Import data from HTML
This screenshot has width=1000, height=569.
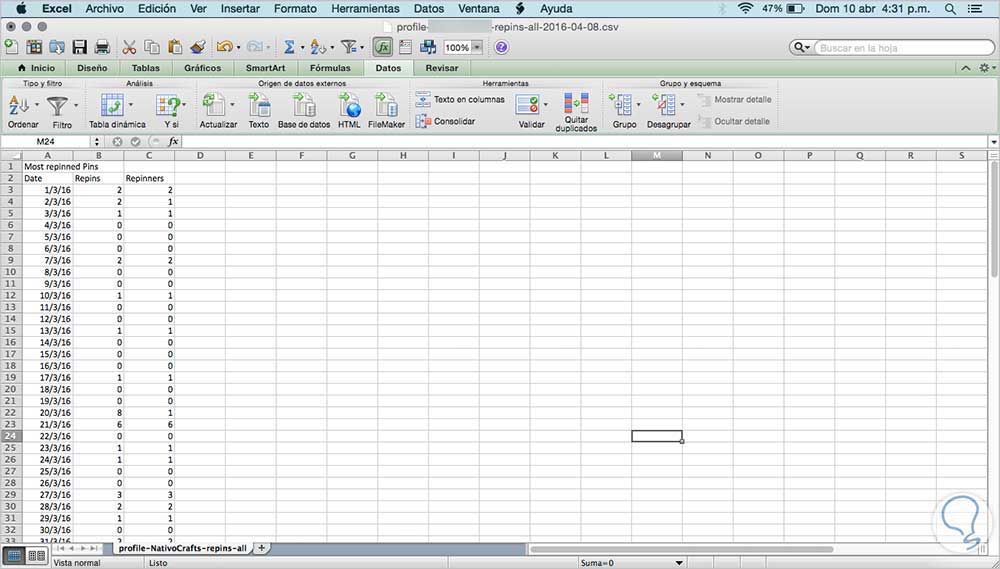click(x=349, y=105)
